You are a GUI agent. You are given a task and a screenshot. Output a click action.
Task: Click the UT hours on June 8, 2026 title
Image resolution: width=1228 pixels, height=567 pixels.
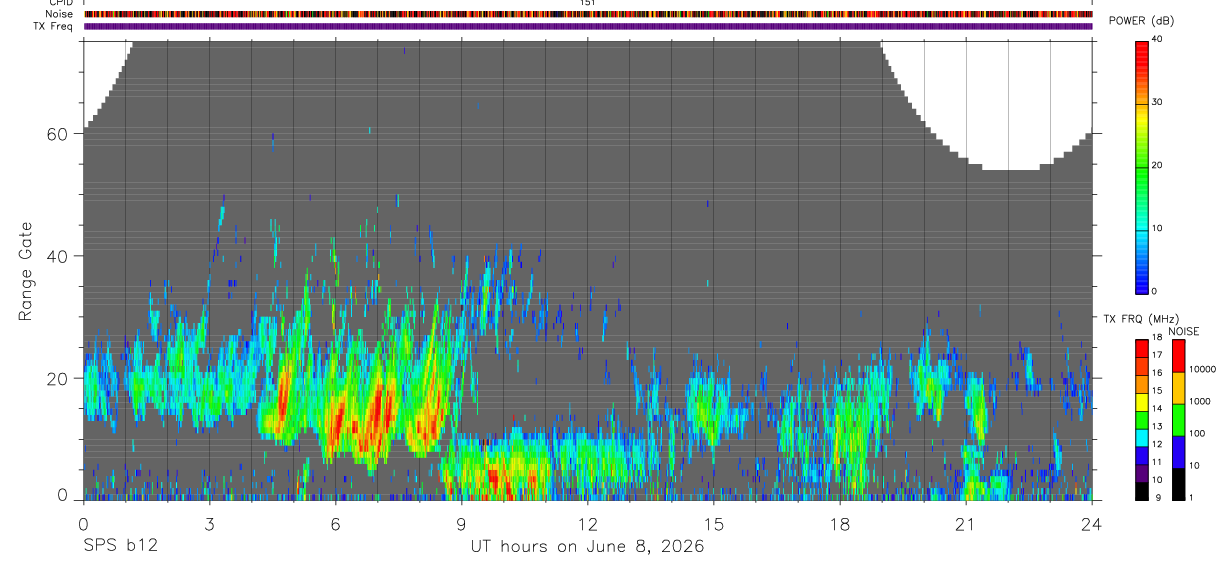pos(587,546)
